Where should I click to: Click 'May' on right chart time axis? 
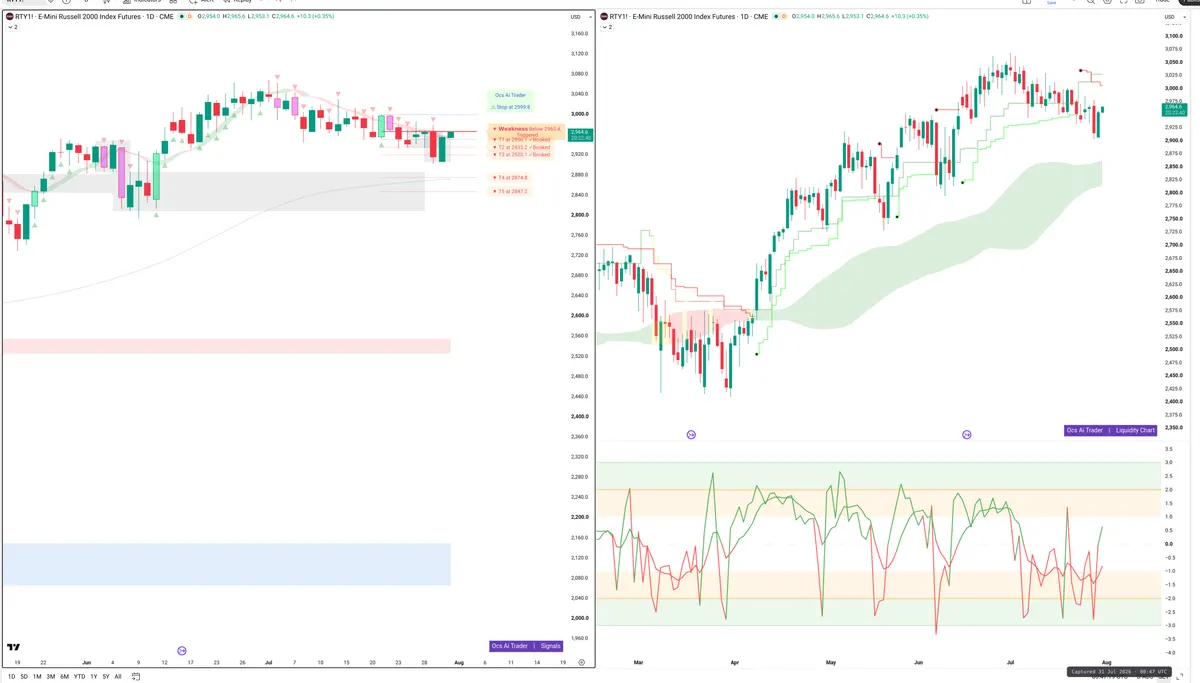tap(830, 662)
